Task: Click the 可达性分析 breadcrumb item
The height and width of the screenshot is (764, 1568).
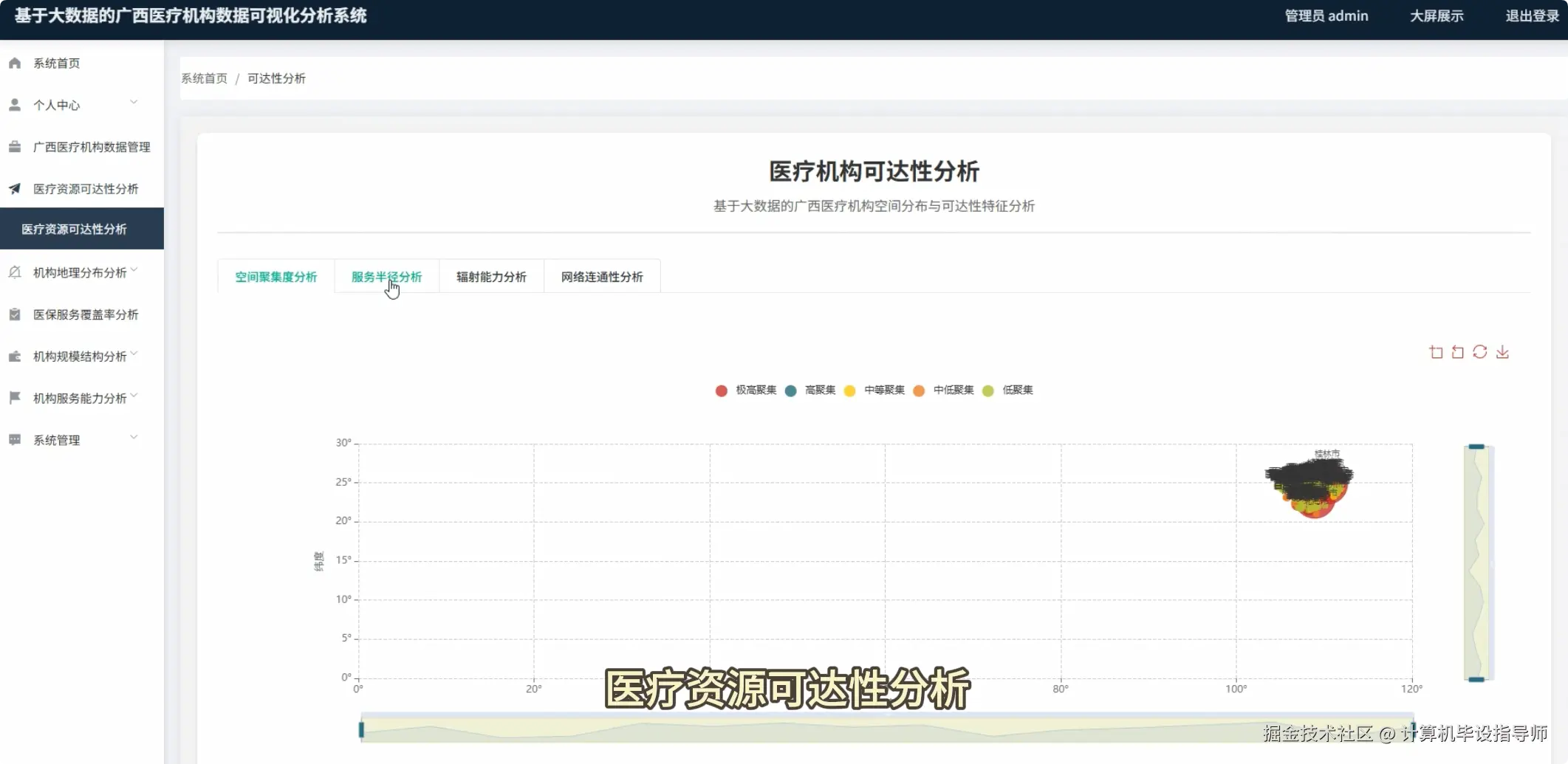Action: click(x=276, y=78)
